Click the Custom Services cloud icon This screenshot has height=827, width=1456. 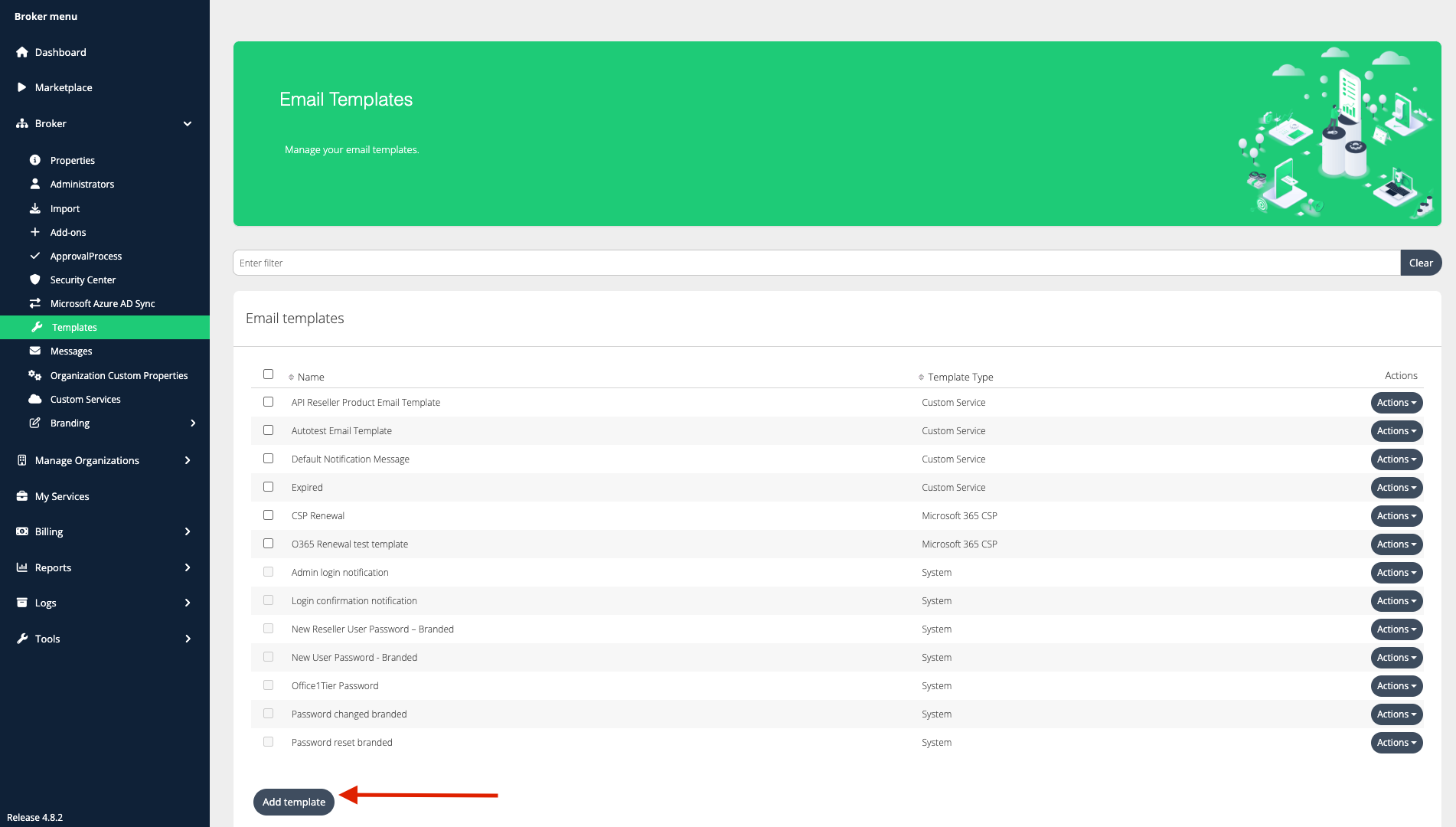(x=35, y=399)
